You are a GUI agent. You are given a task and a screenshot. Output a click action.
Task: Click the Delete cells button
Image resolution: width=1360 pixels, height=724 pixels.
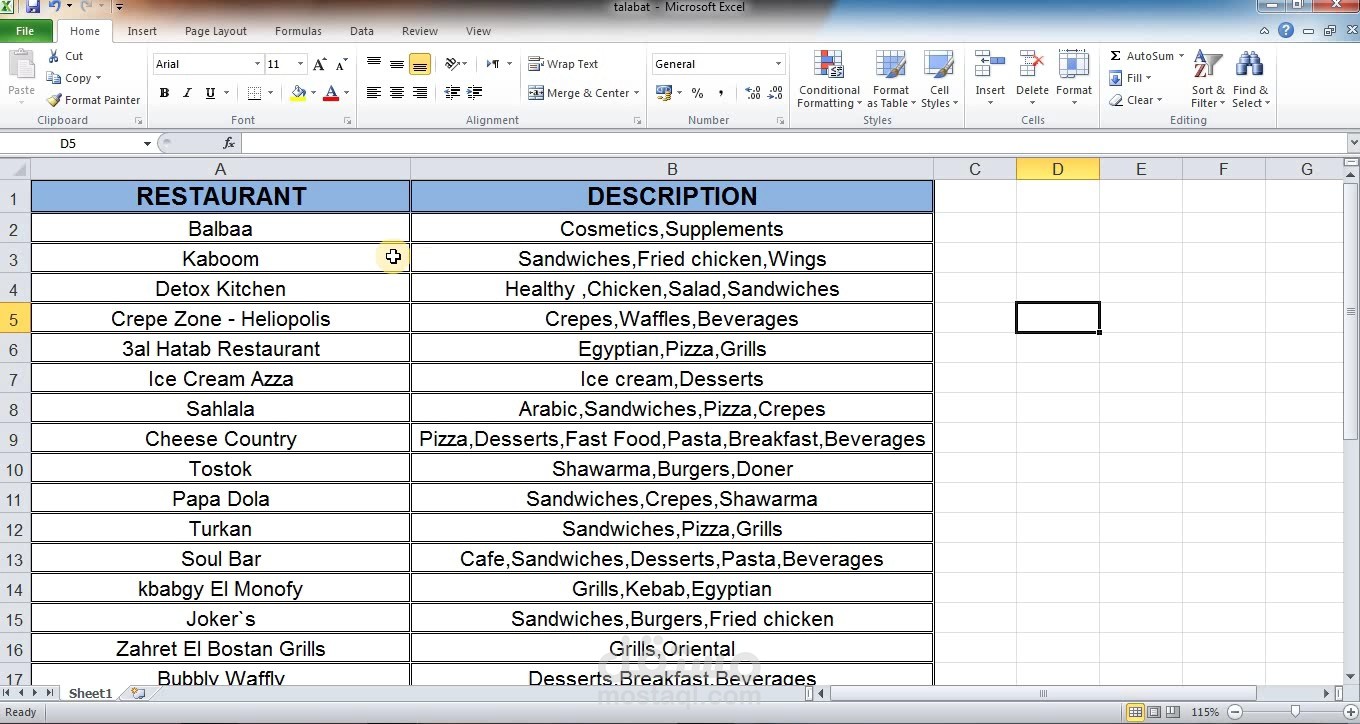[x=1032, y=79]
